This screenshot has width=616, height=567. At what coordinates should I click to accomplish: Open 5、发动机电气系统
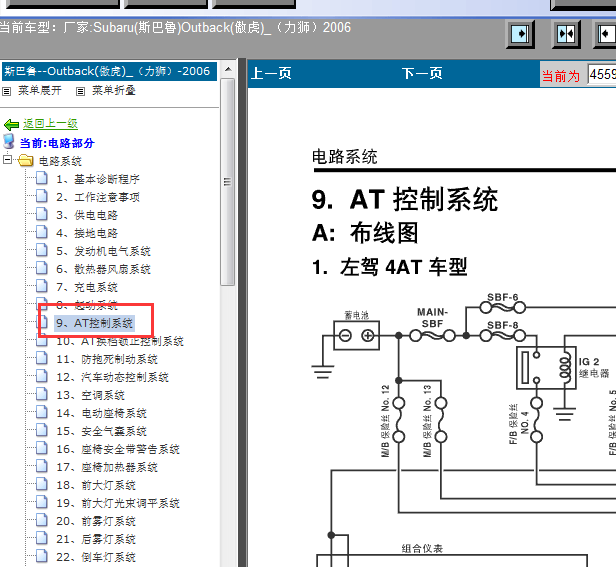tap(103, 251)
